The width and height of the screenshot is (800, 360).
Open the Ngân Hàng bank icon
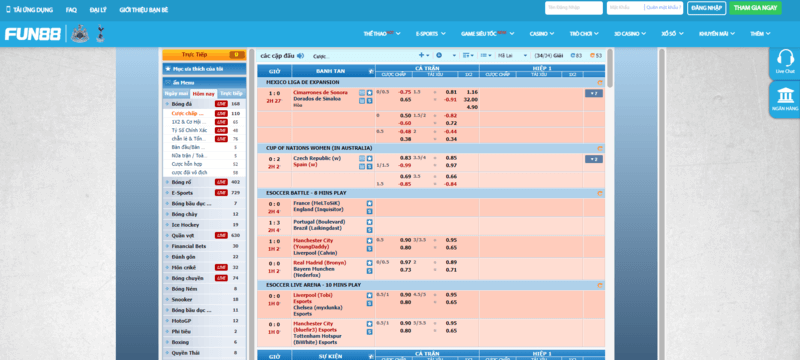[785, 95]
